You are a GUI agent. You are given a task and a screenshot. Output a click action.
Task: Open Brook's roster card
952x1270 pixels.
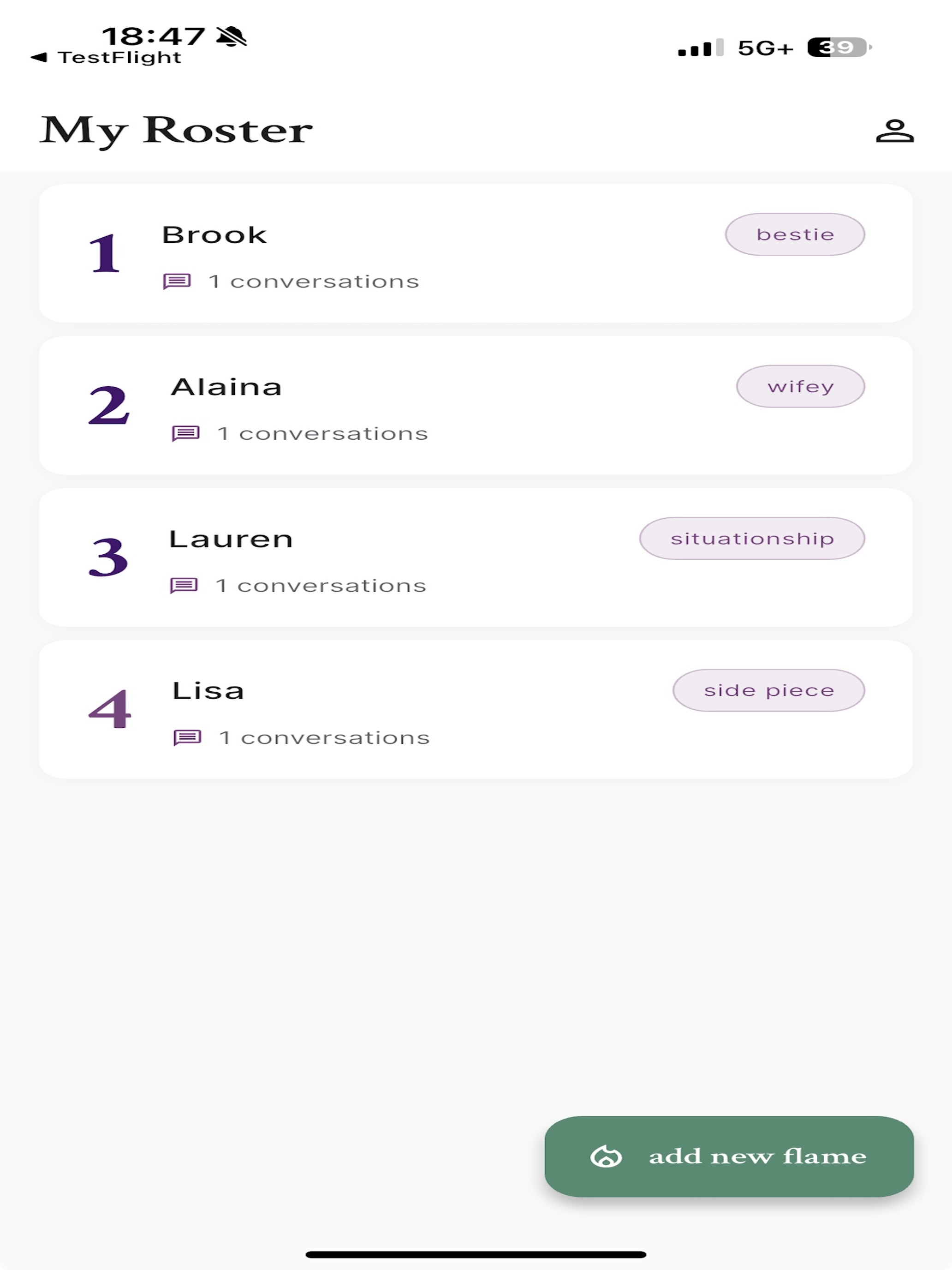(x=476, y=253)
